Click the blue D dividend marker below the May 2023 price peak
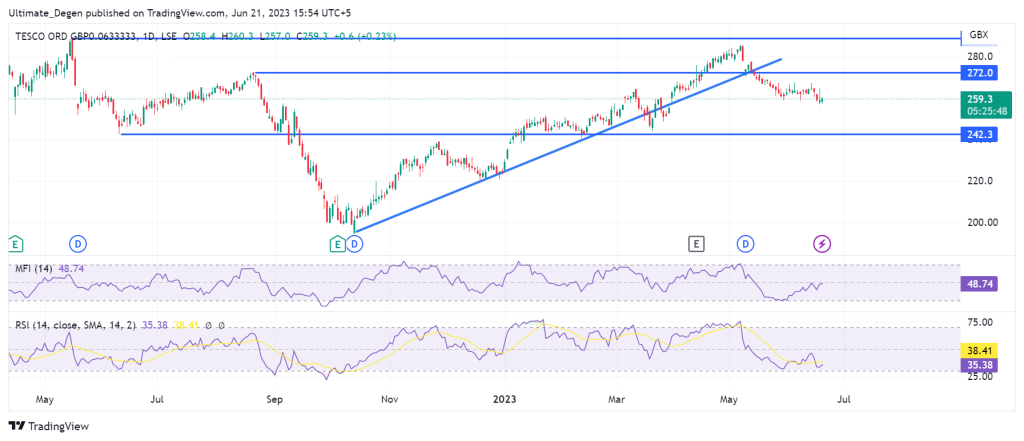This screenshot has height=441, width=1024. pyautogui.click(x=745, y=244)
